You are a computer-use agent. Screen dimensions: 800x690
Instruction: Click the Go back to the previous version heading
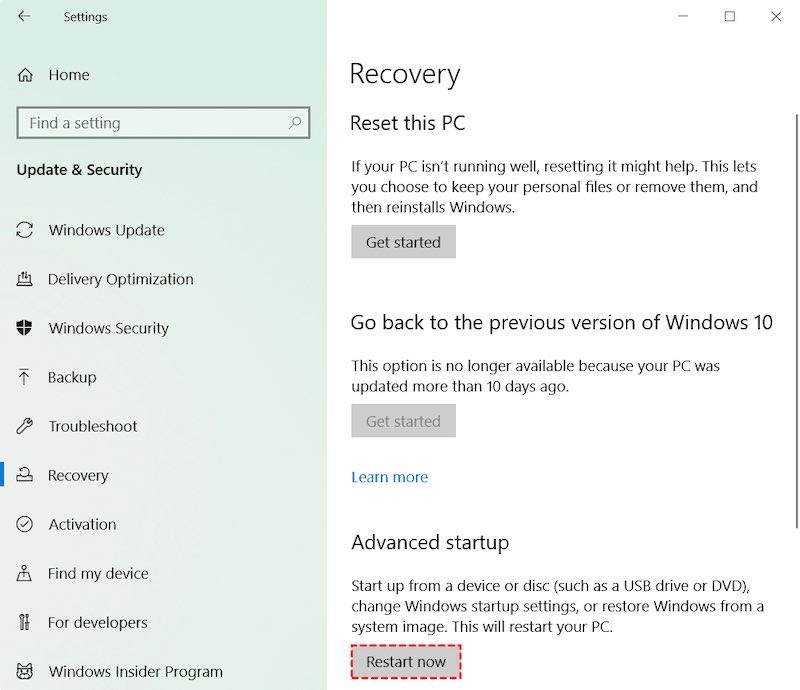[562, 323]
